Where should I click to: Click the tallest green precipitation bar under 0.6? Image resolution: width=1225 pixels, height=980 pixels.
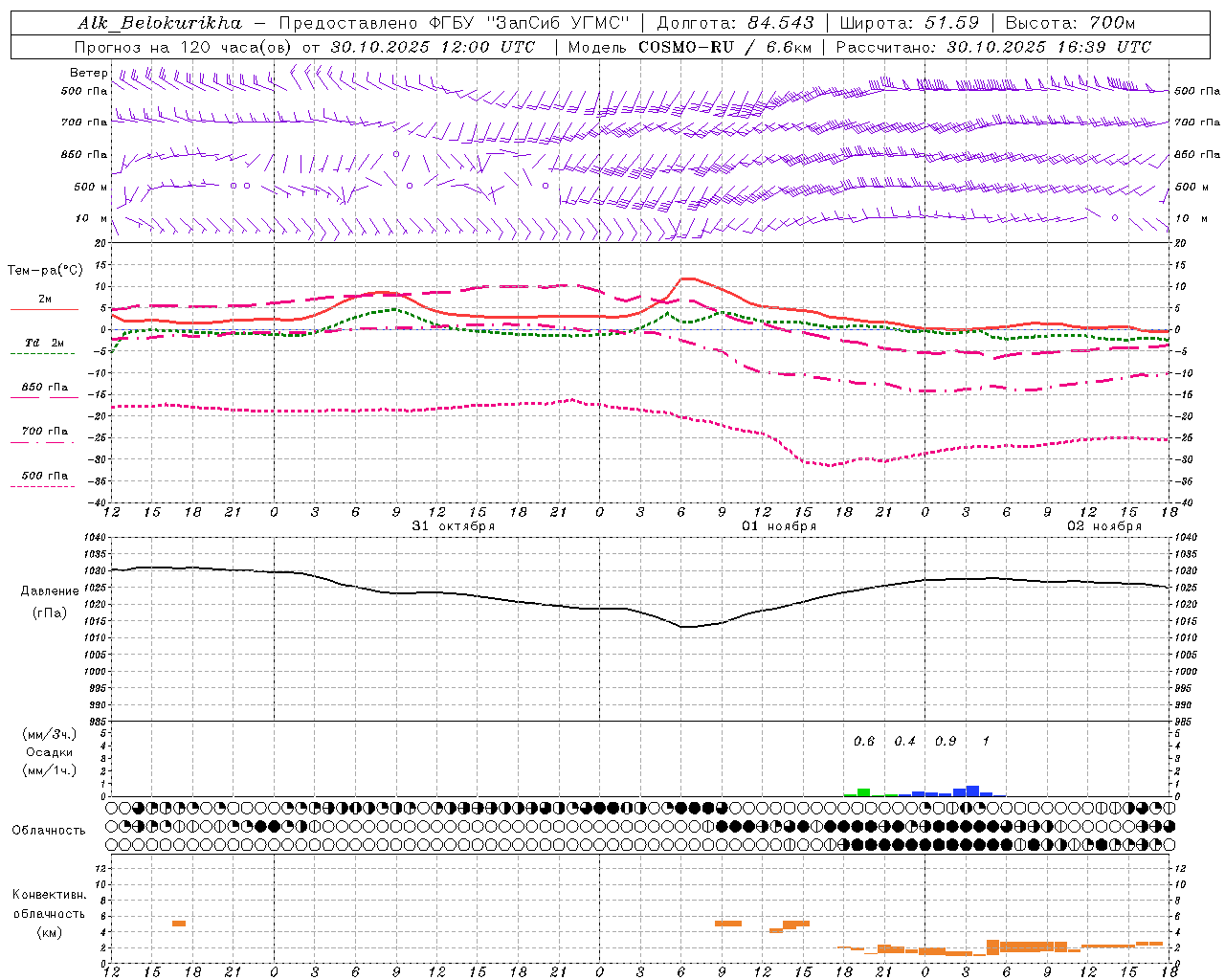[x=864, y=792]
